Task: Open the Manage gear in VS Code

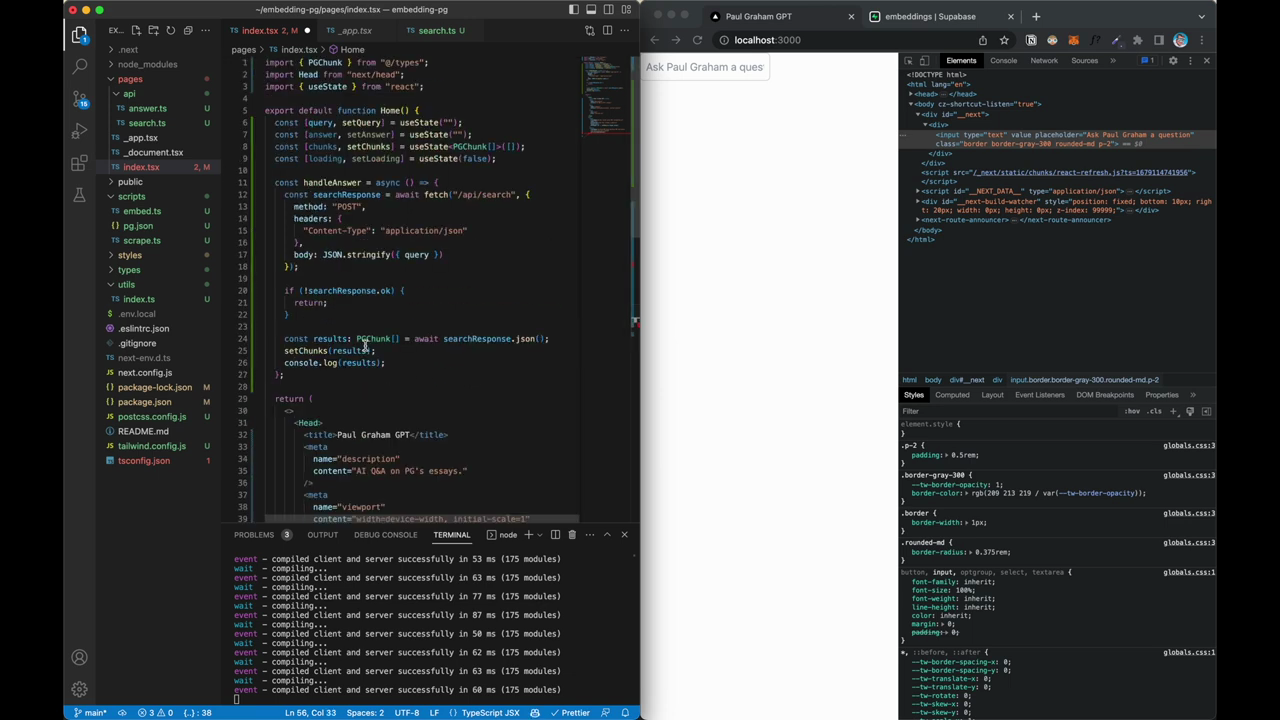Action: (79, 689)
